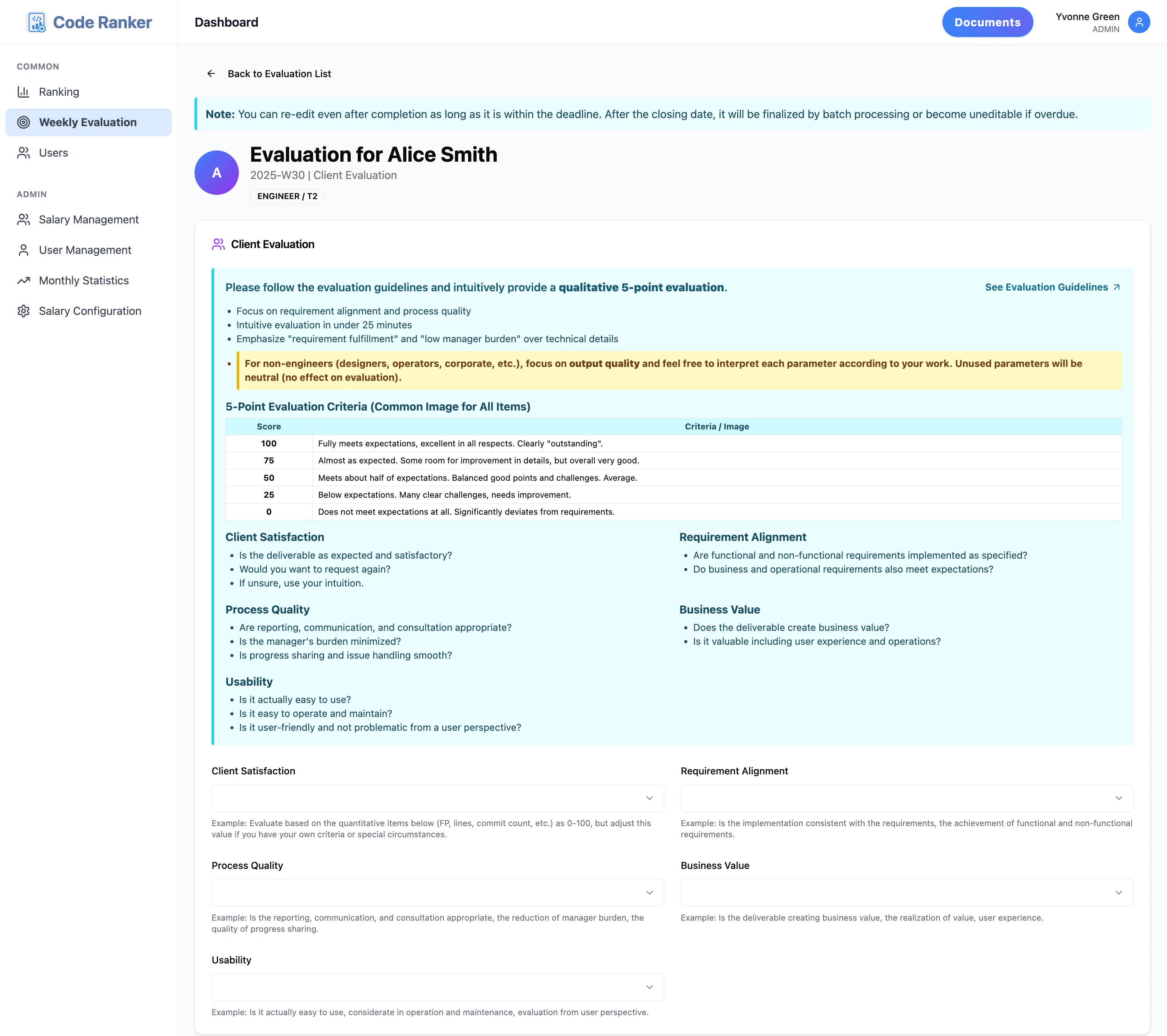Open Users from the Common section
The width and height of the screenshot is (1167, 1036).
tap(53, 152)
